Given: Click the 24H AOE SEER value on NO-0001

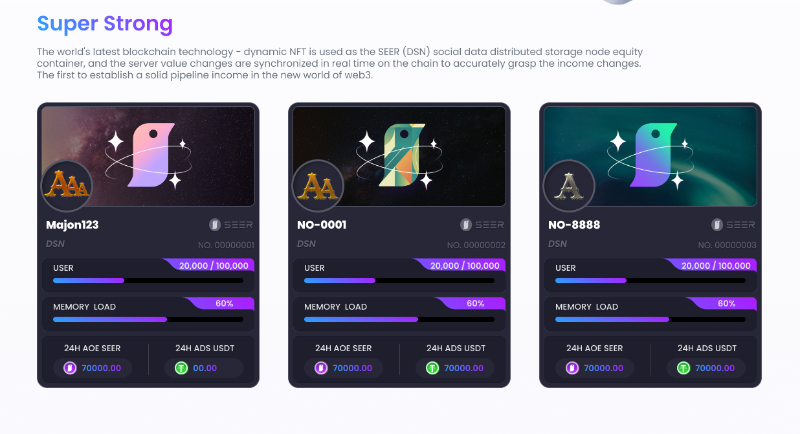Looking at the screenshot, I should [x=353, y=368].
